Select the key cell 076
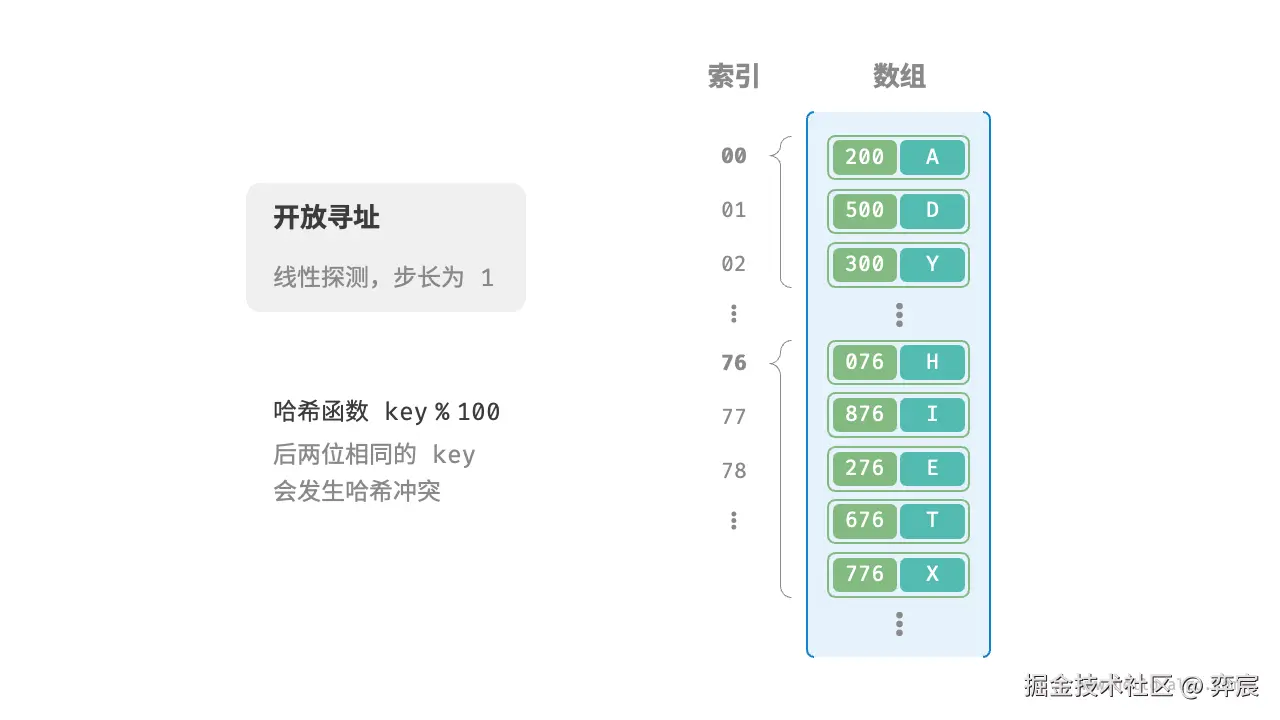1280x720 pixels. tap(864, 362)
